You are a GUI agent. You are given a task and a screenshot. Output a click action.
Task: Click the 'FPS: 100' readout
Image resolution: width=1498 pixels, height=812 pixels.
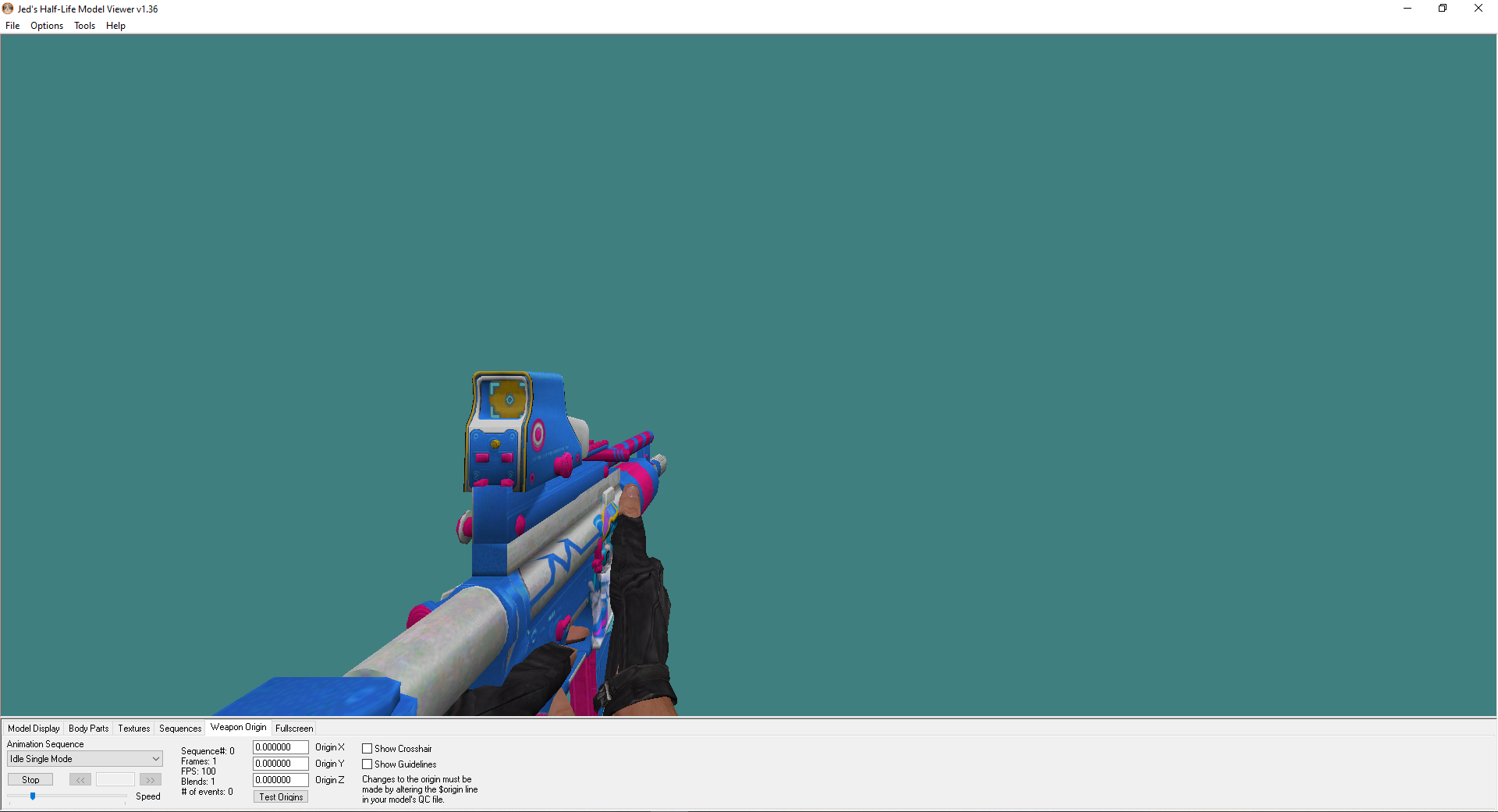pos(198,771)
